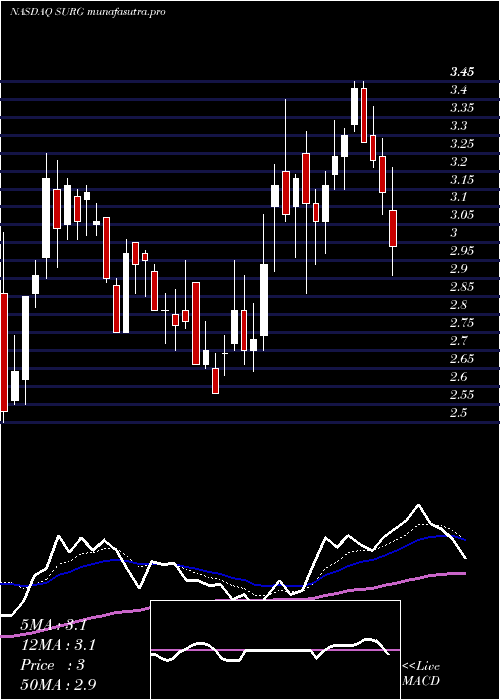This screenshot has height=700, width=500.
Task: Click the 3.45 price axis label
Action: [462, 71]
